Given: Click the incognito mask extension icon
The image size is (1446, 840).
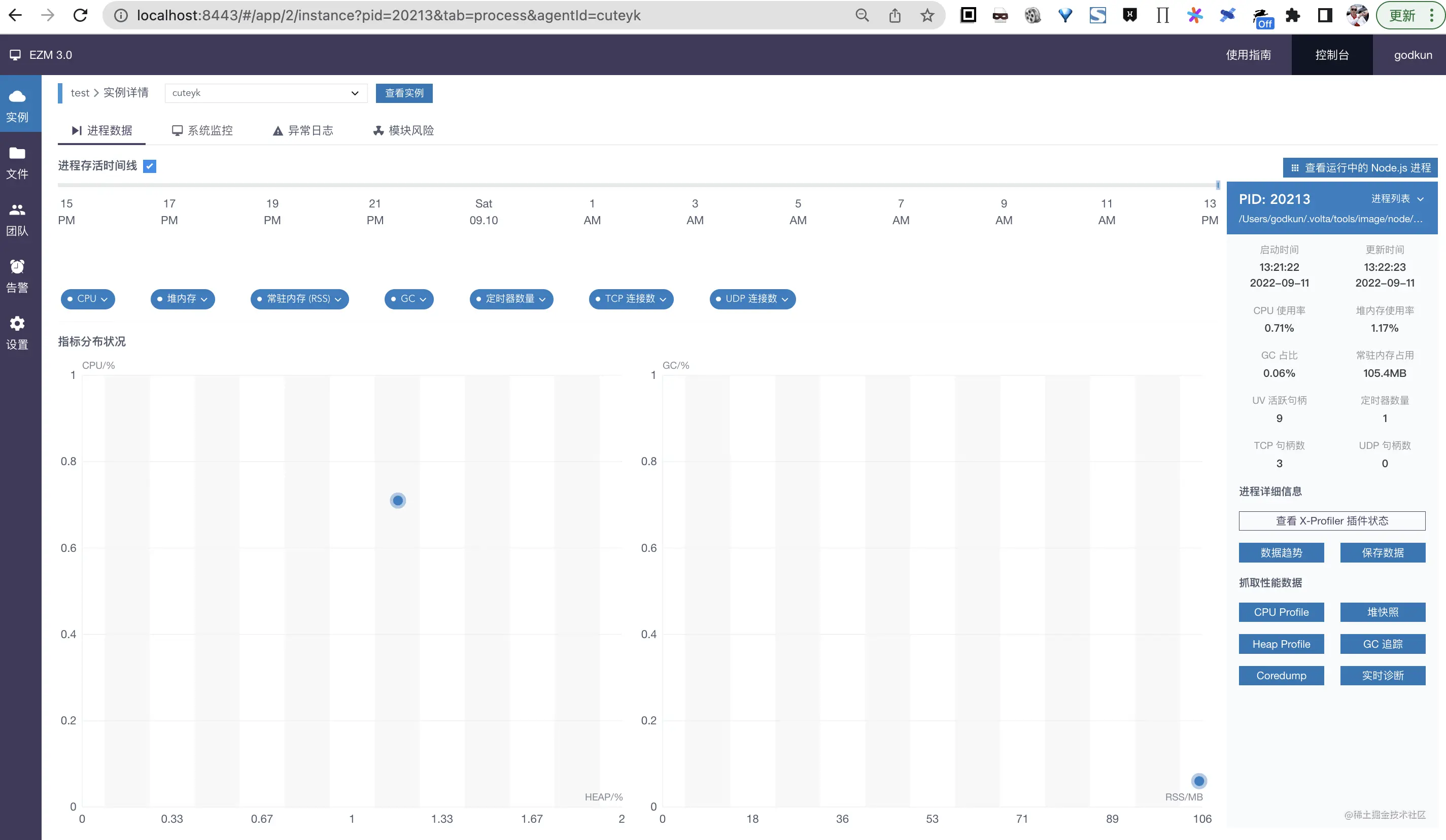Looking at the screenshot, I should click(1000, 16).
